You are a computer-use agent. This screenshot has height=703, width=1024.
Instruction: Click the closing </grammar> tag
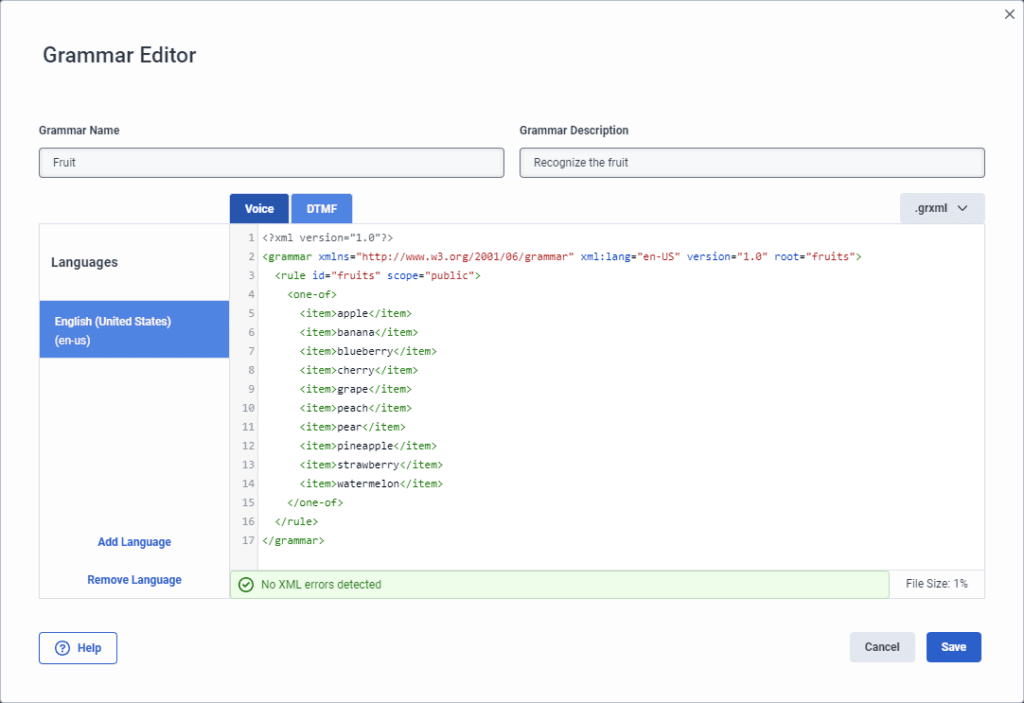293,540
